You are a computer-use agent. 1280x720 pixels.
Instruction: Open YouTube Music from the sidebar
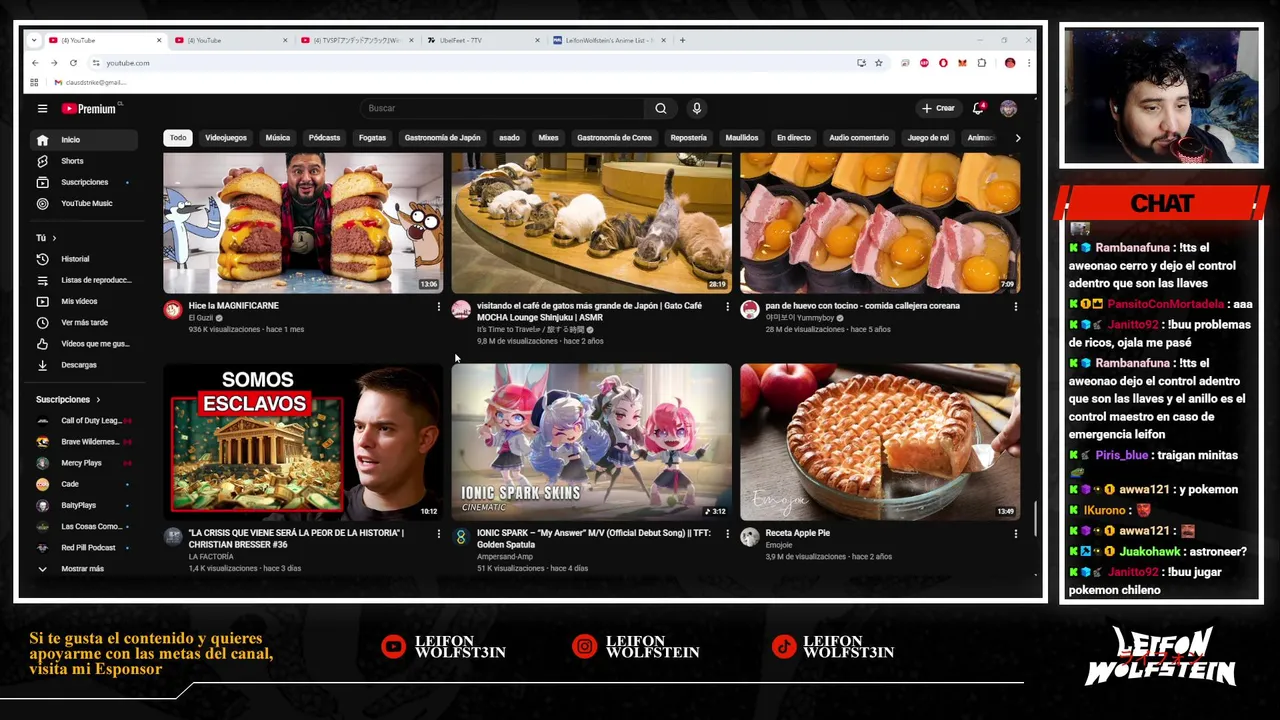[x=84, y=203]
